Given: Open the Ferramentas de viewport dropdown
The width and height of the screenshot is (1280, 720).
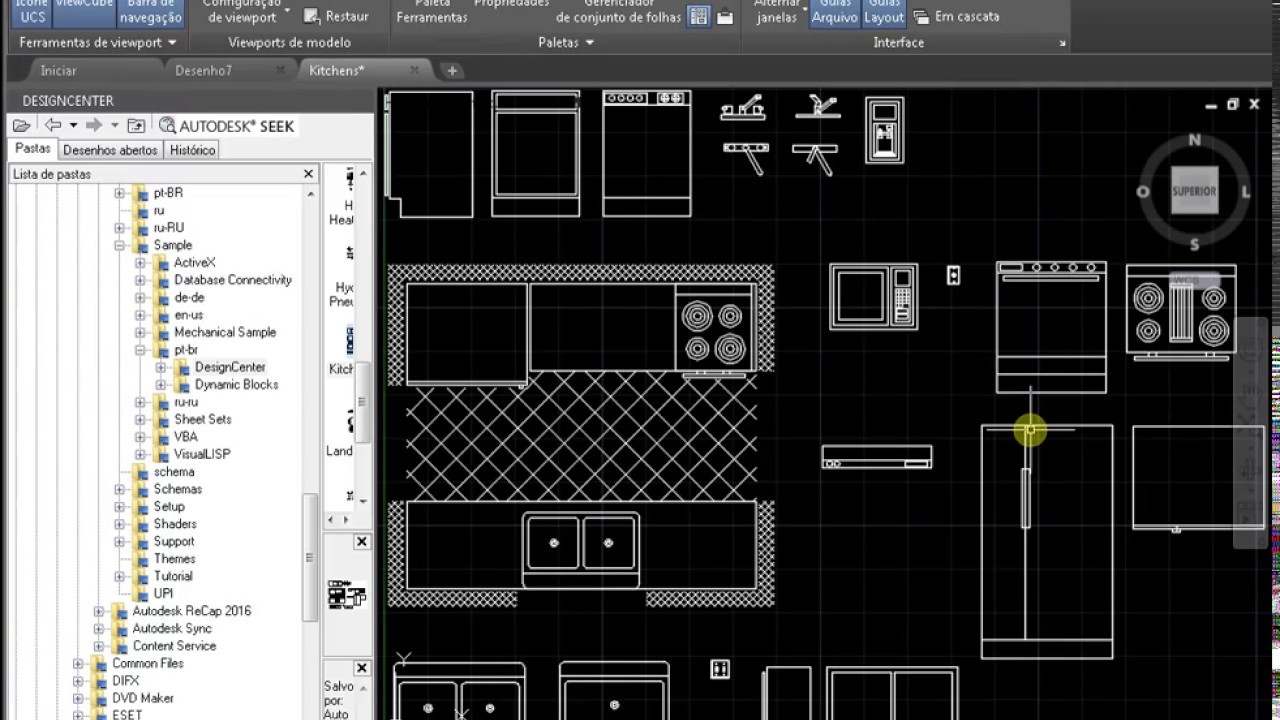Looking at the screenshot, I should pyautogui.click(x=98, y=42).
